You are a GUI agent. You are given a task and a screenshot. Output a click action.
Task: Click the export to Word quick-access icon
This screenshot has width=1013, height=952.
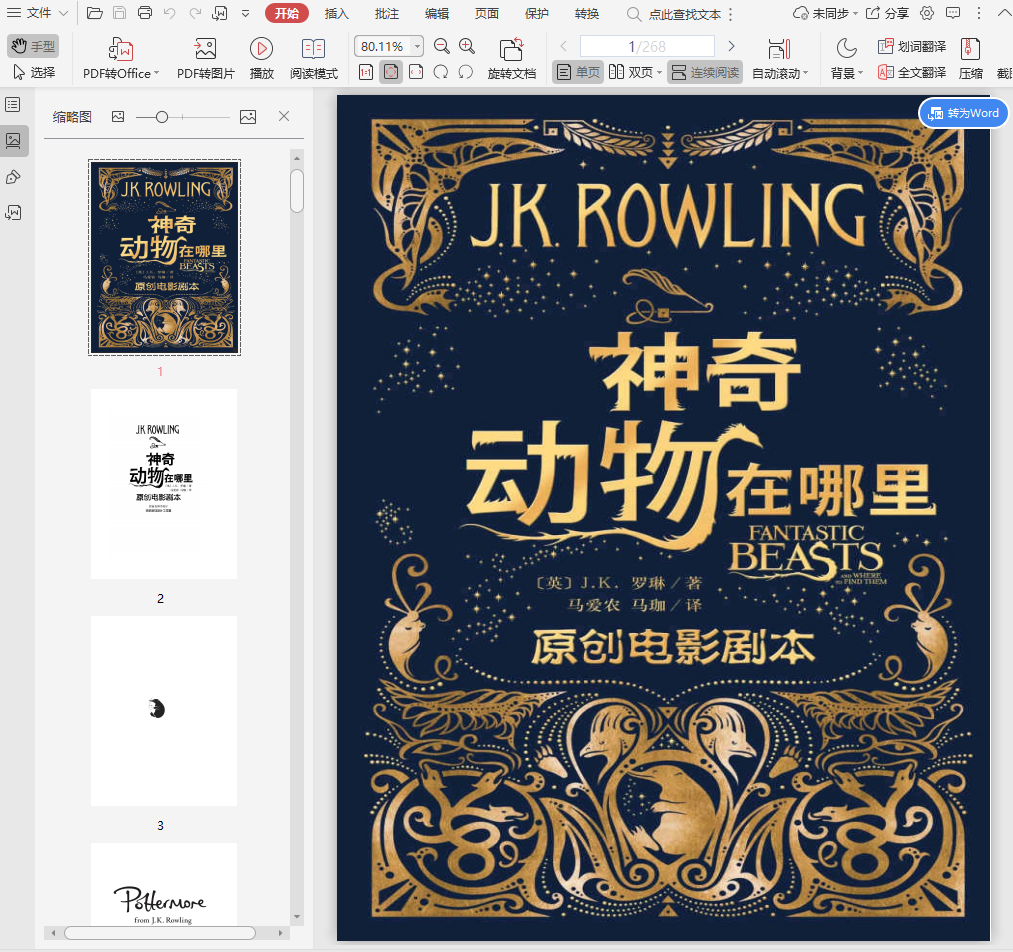220,13
